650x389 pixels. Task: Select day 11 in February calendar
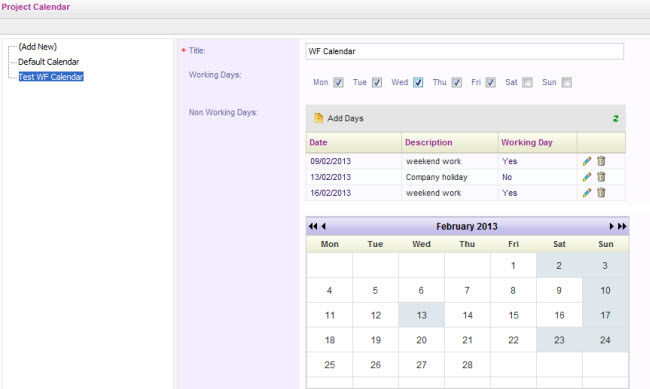pos(329,315)
